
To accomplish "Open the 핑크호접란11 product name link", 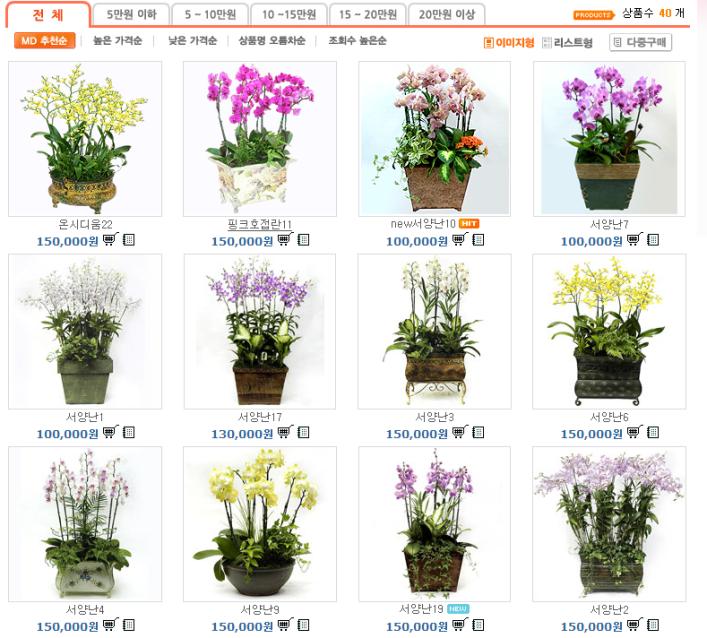I will (260, 224).
